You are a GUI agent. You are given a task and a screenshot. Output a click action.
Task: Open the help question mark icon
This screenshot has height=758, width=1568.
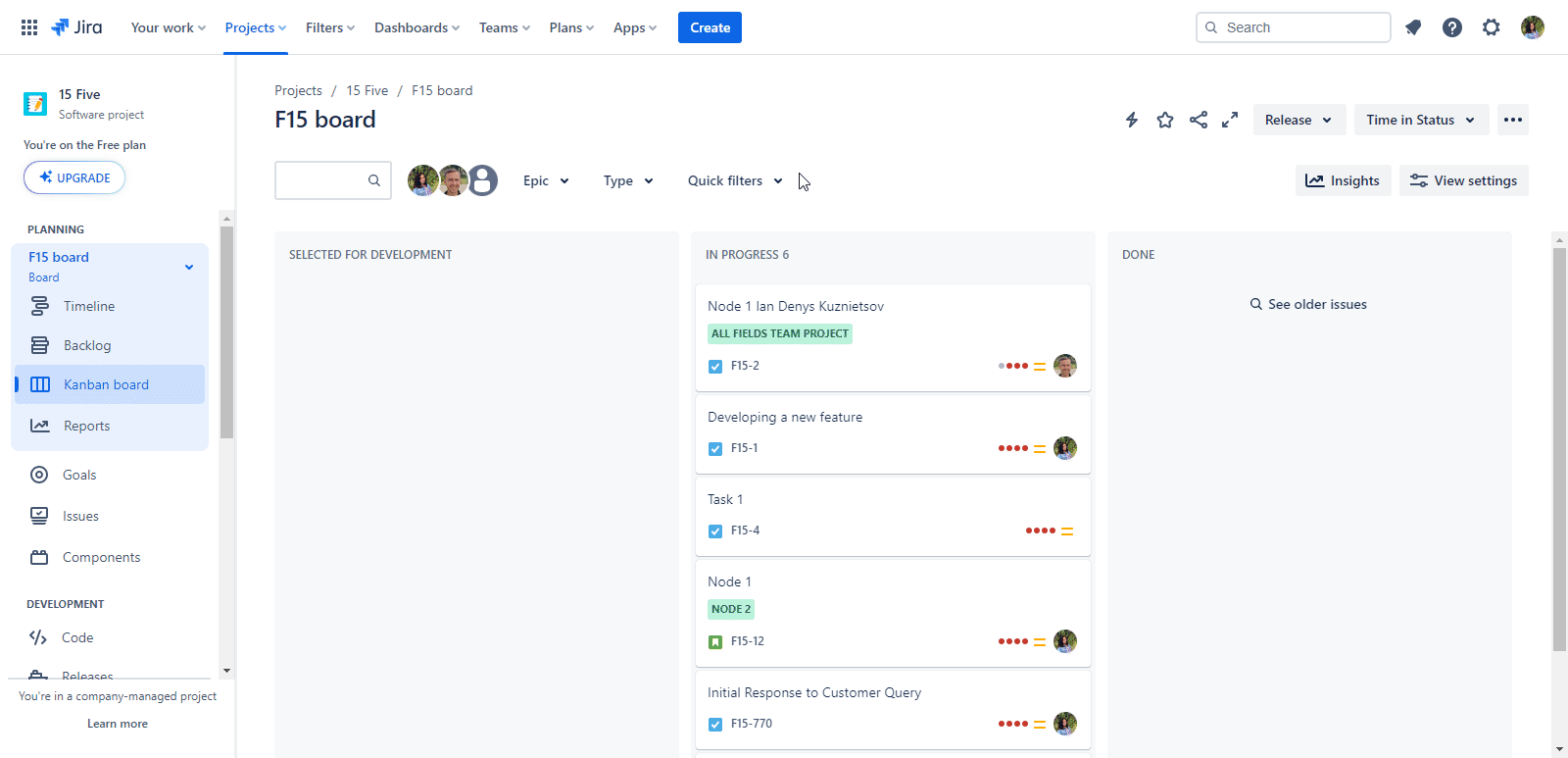coord(1452,27)
